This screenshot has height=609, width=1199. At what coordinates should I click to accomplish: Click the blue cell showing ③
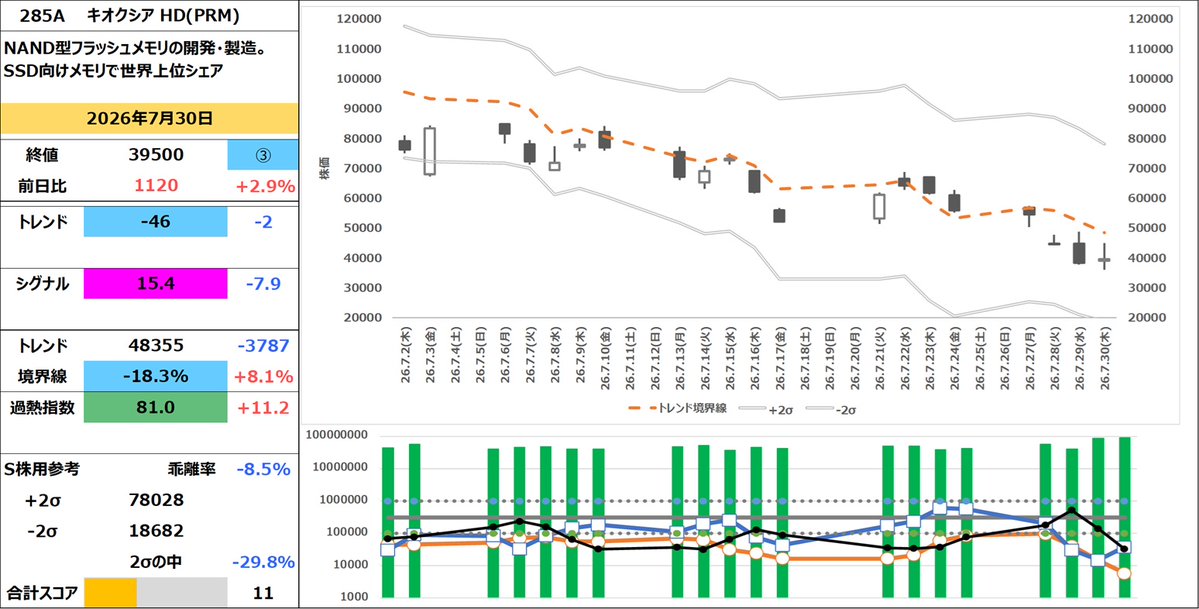(262, 155)
